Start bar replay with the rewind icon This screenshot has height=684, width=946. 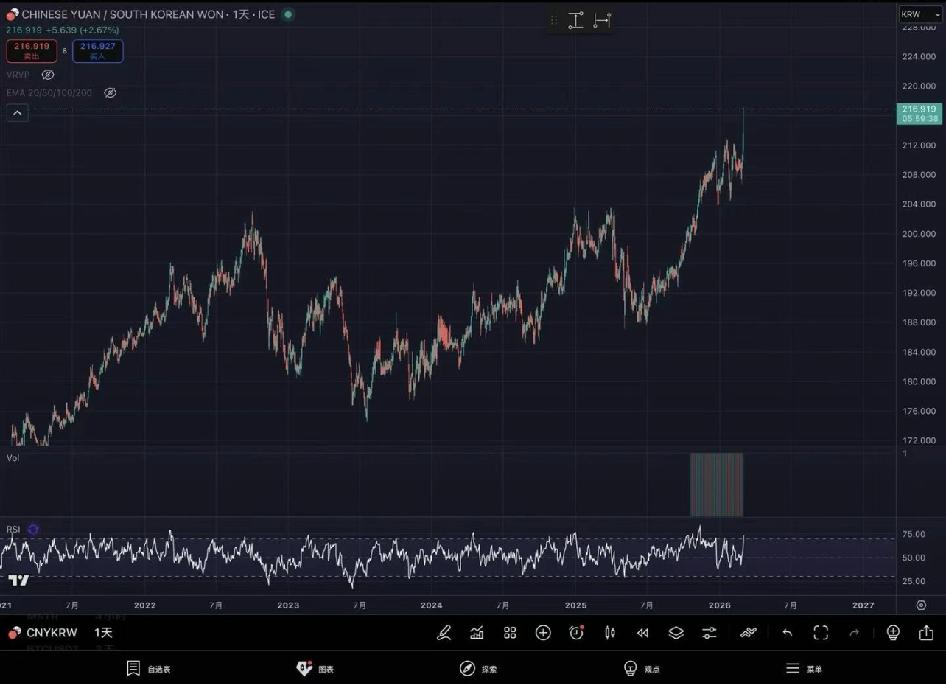643,632
